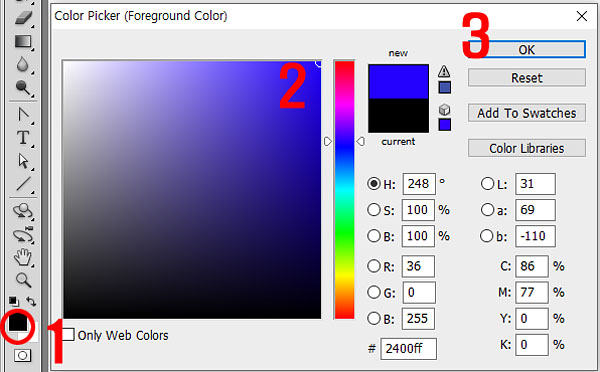Click the switch foreground/background colors arrow

click(x=31, y=302)
